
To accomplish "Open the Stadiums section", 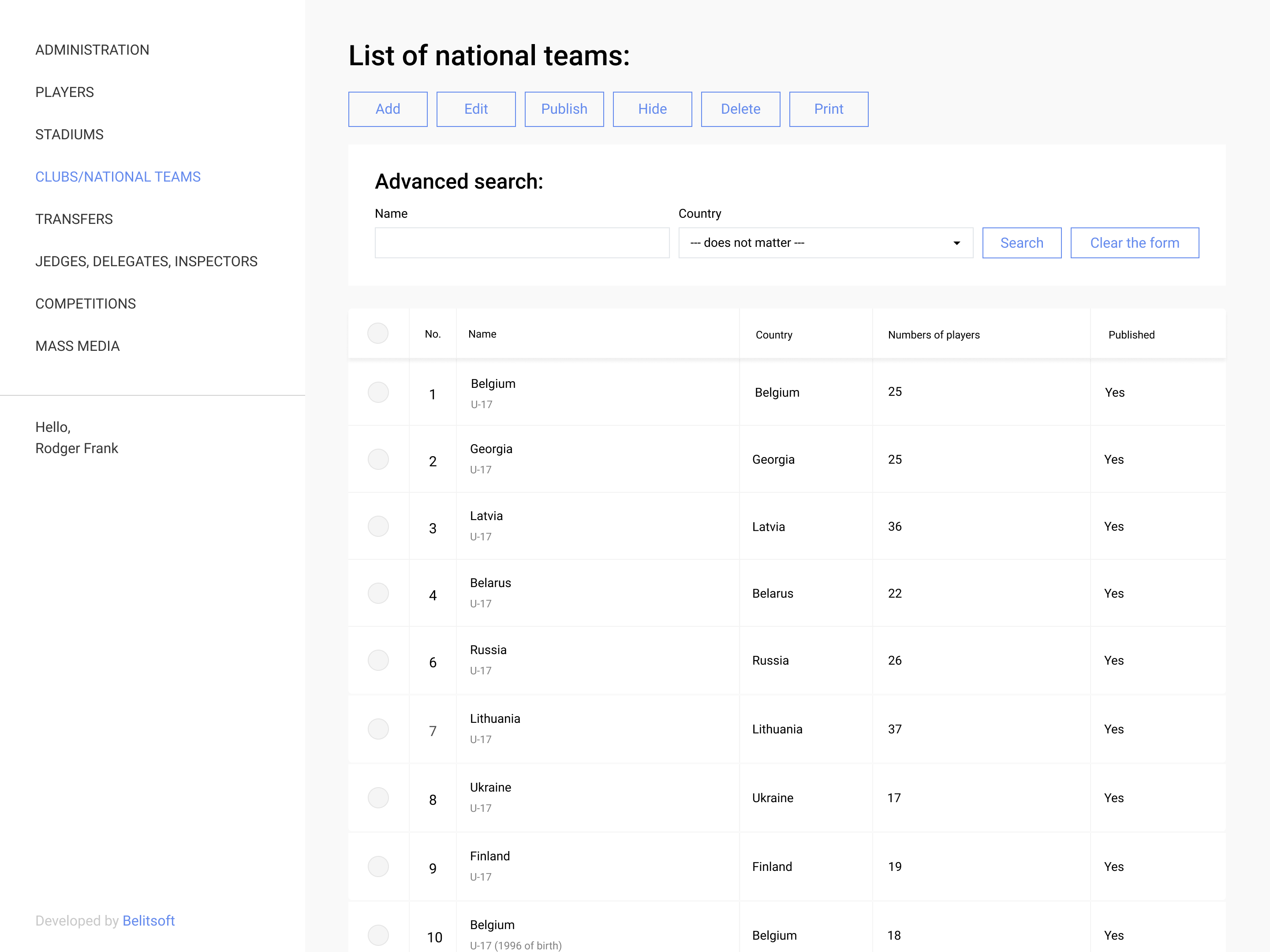I will [70, 134].
